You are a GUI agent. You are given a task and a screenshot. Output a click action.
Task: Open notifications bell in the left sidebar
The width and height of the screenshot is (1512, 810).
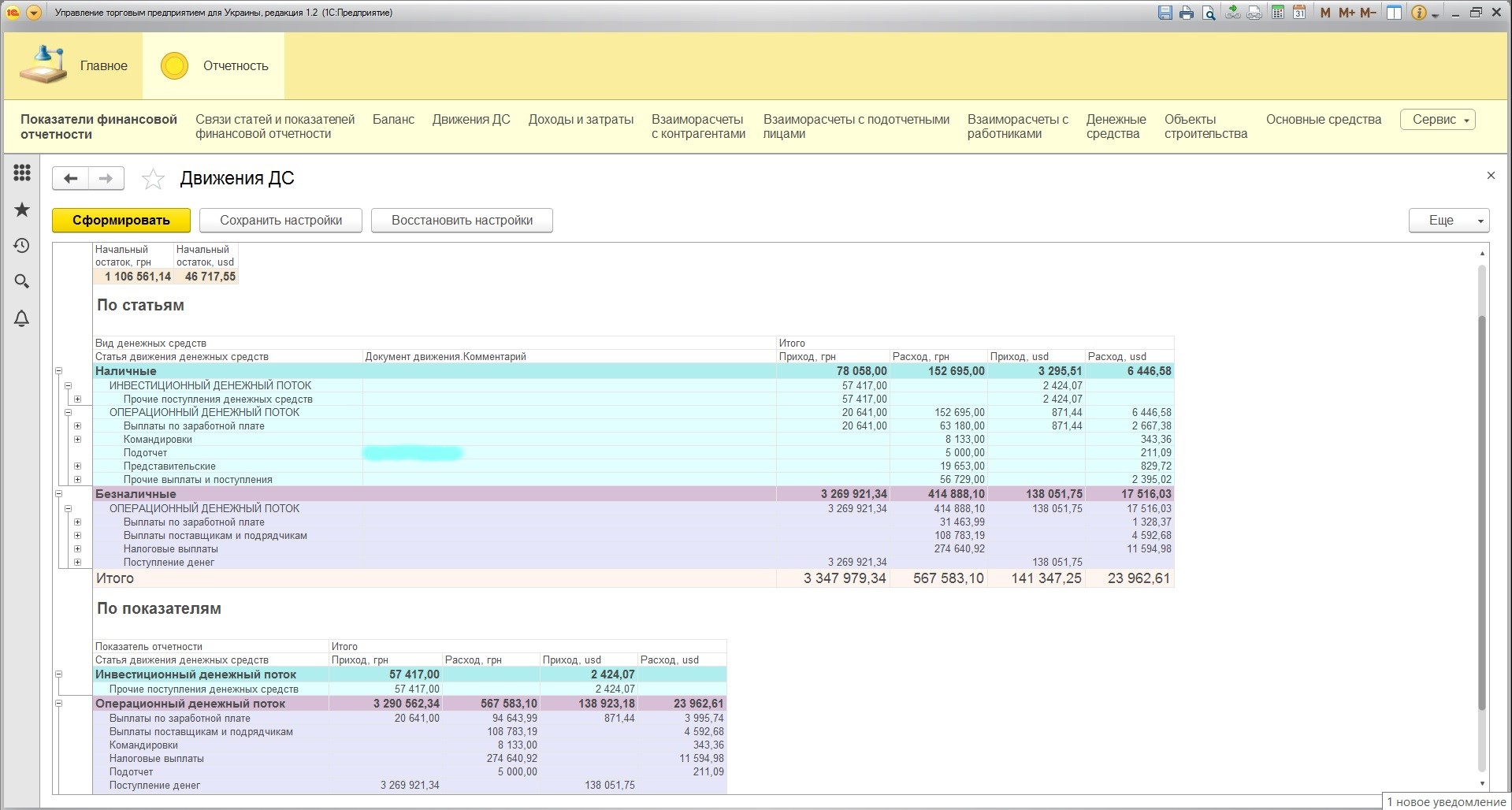pos(22,318)
